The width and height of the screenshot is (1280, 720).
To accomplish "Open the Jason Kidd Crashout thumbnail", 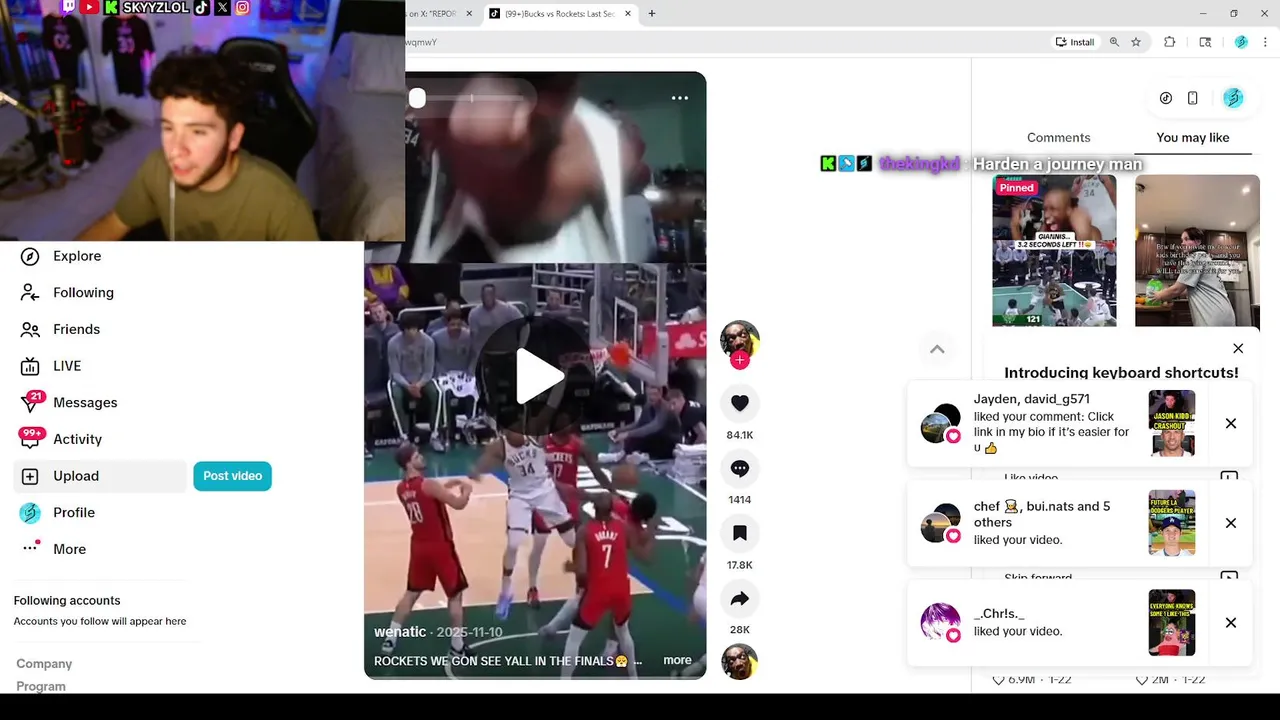I will click(1172, 423).
